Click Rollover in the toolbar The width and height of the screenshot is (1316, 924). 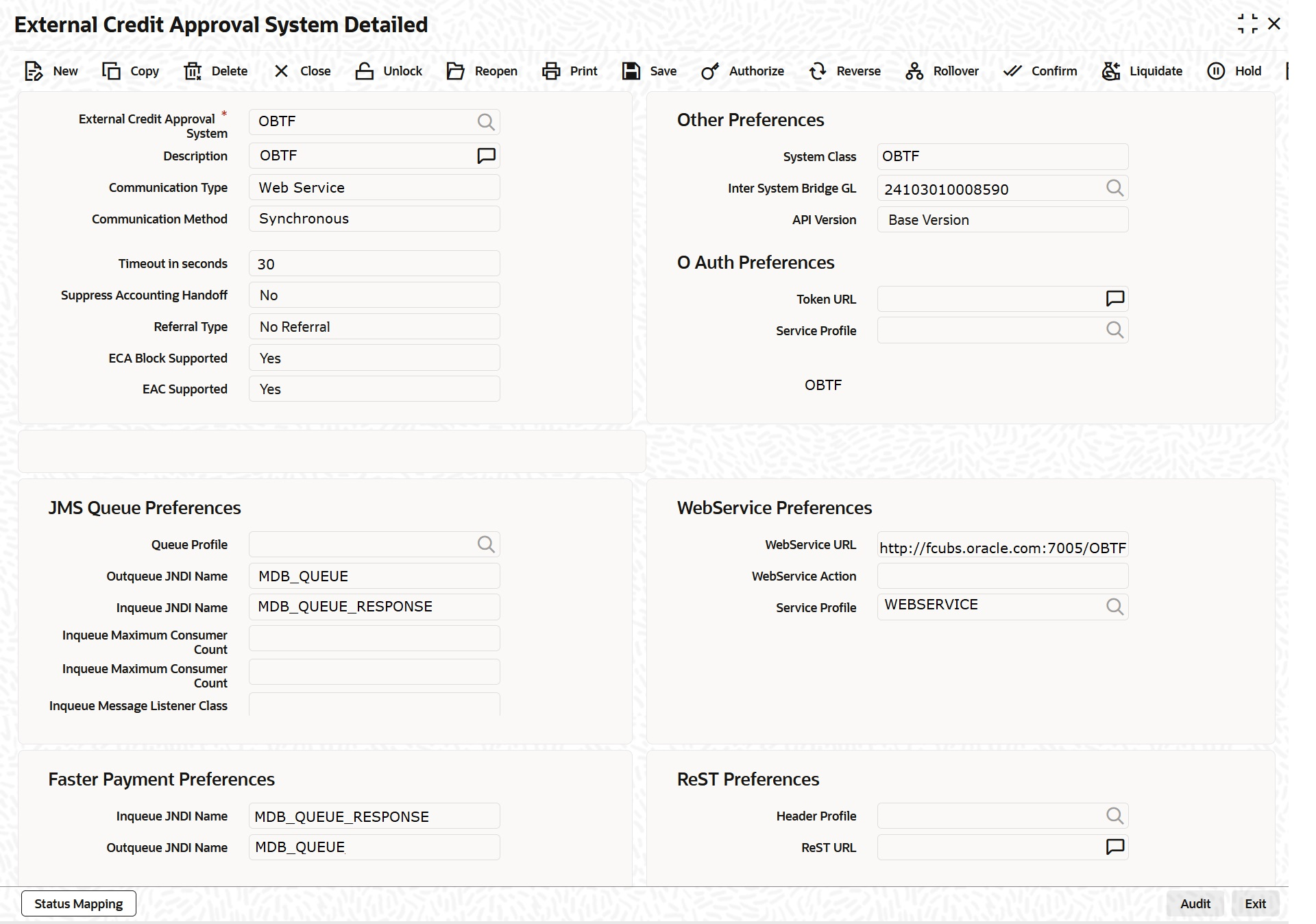[x=942, y=71]
